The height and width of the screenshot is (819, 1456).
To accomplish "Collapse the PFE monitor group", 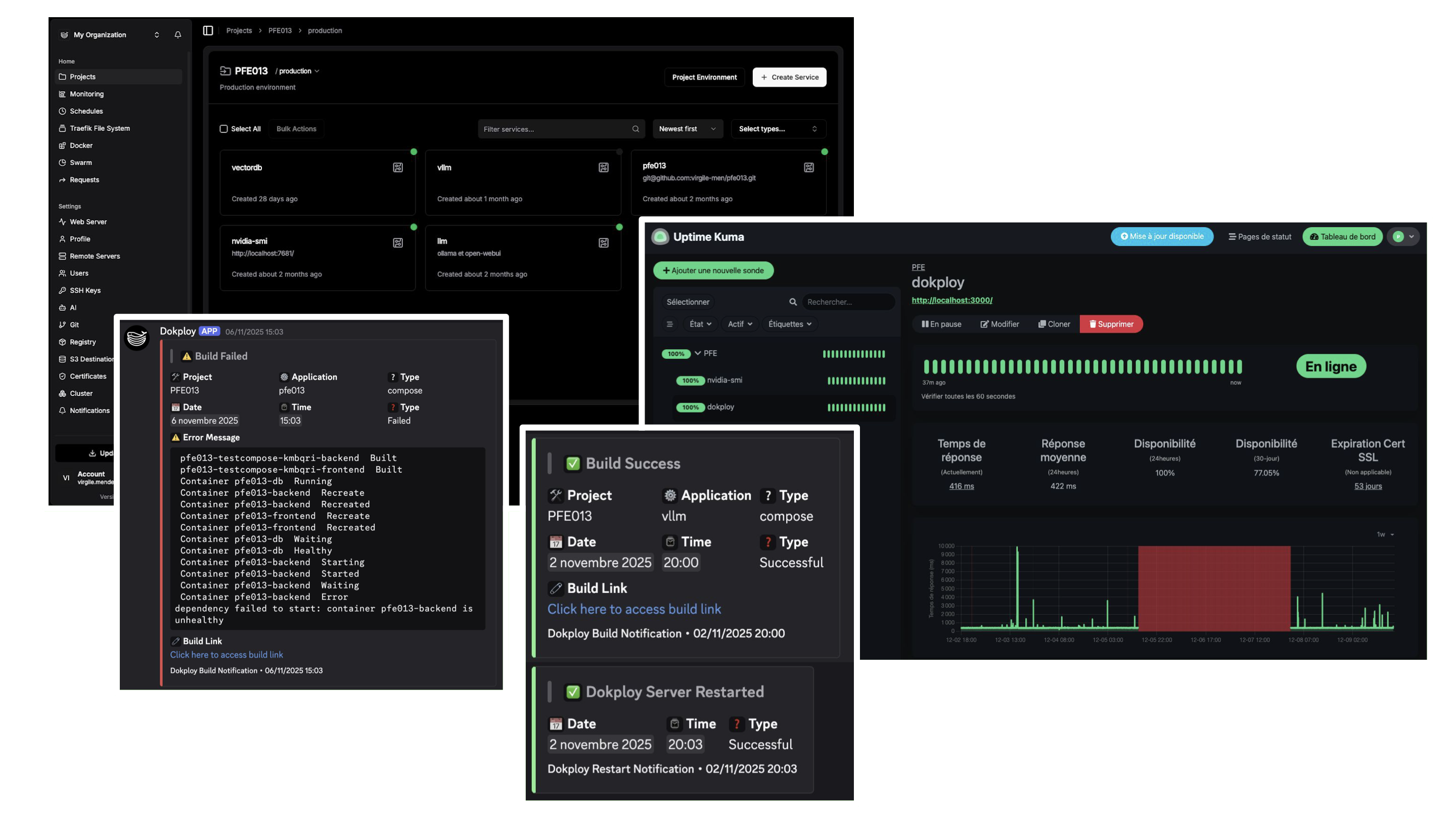I will click(x=698, y=353).
